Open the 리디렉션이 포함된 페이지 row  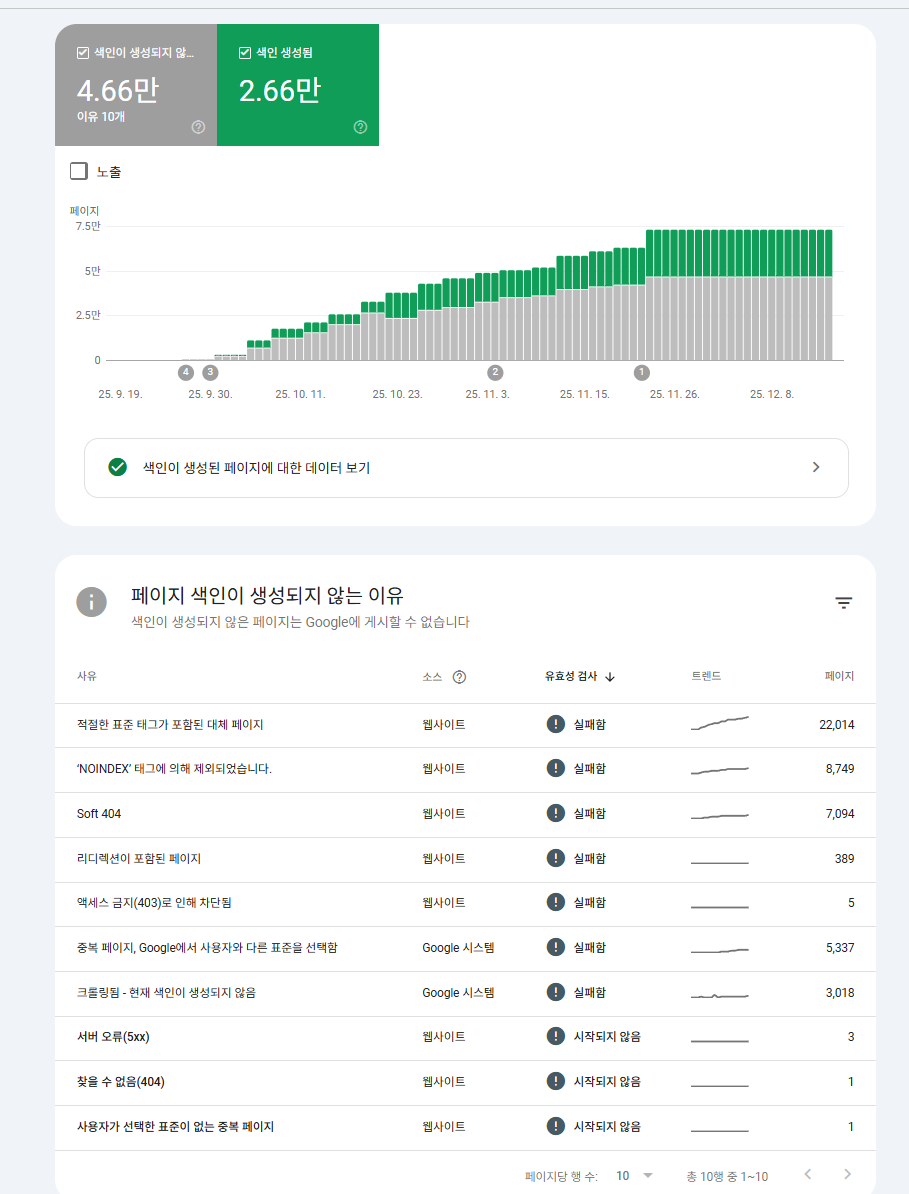(x=139, y=859)
